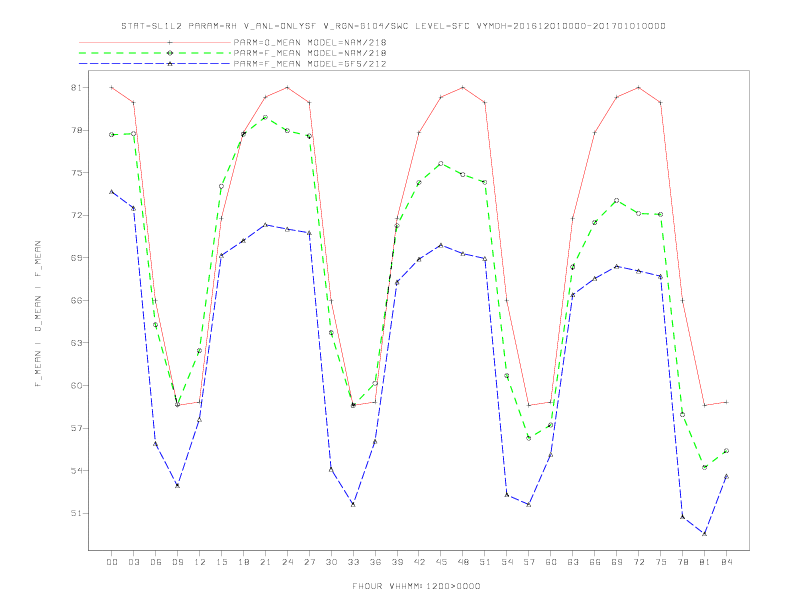Image resolution: width=792 pixels, height=612 pixels.
Task: Click the 66 tick on the vertical axis
Action: (76, 300)
